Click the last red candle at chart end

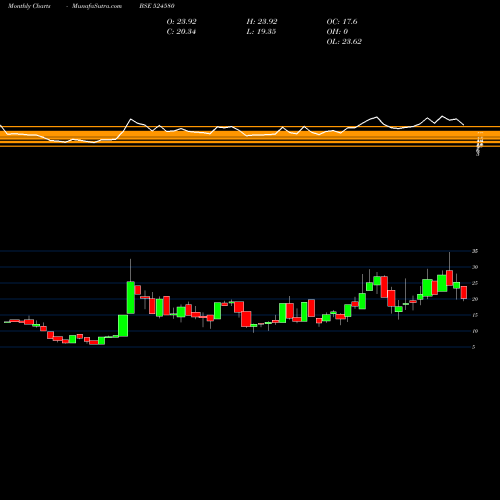464,292
